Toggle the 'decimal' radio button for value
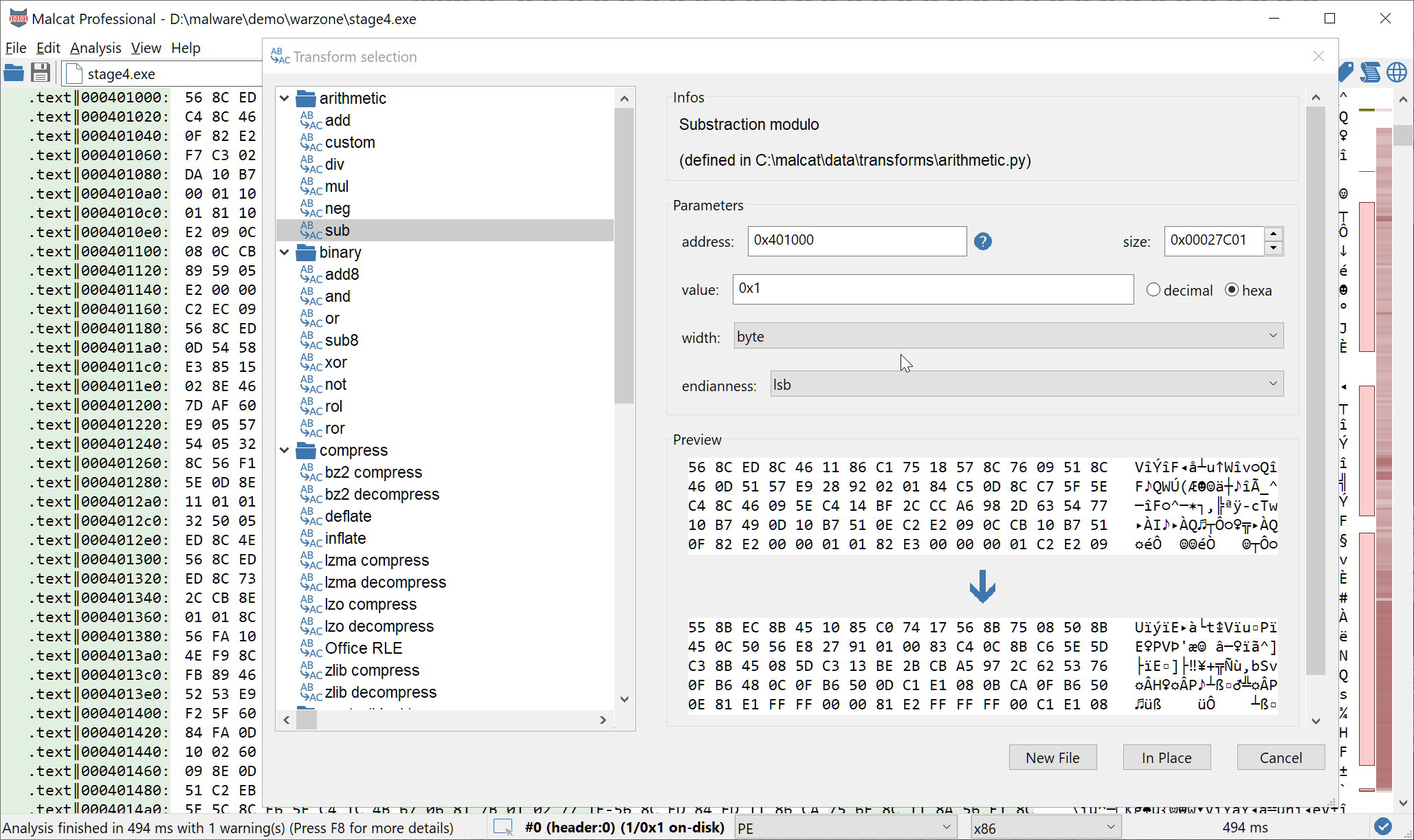 (1153, 289)
